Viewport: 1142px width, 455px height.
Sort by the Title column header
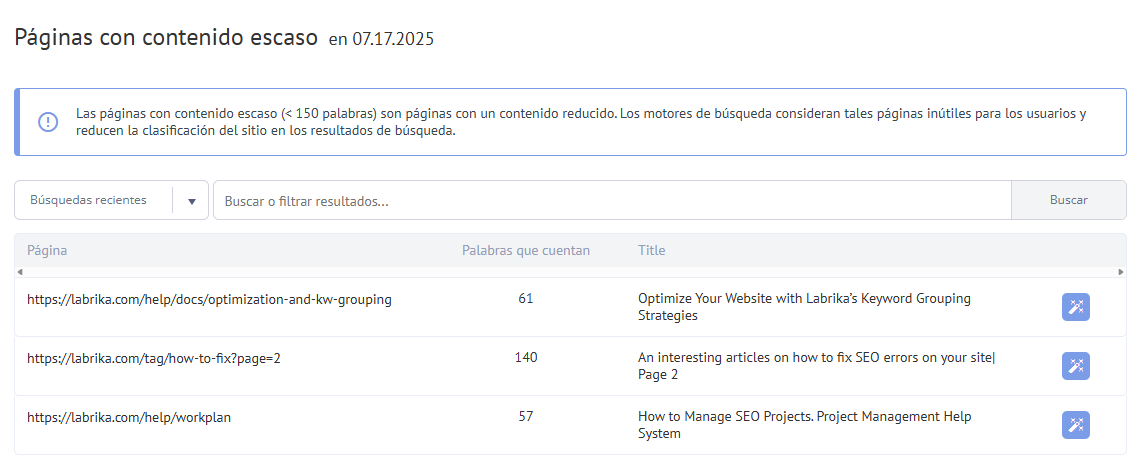(x=652, y=250)
